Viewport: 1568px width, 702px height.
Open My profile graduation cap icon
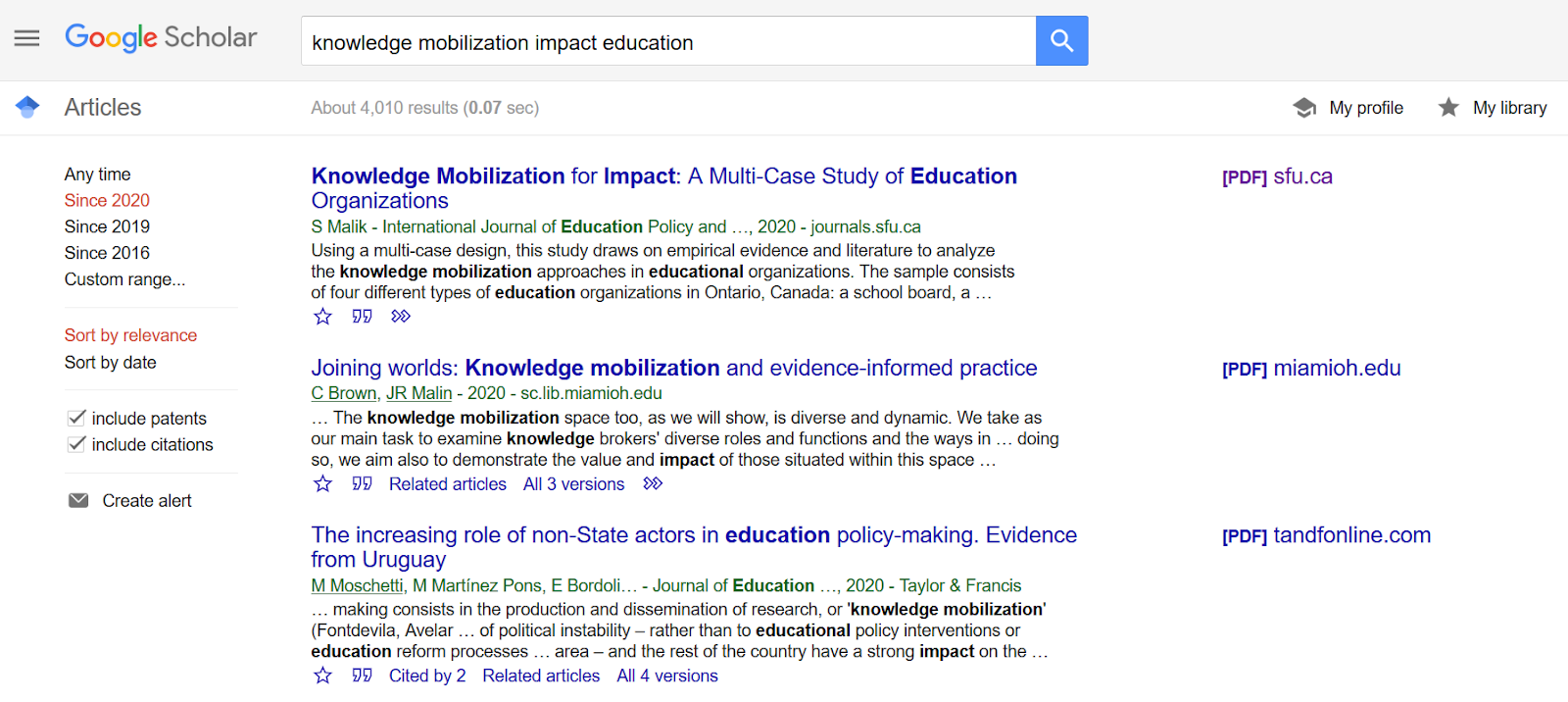click(1304, 108)
